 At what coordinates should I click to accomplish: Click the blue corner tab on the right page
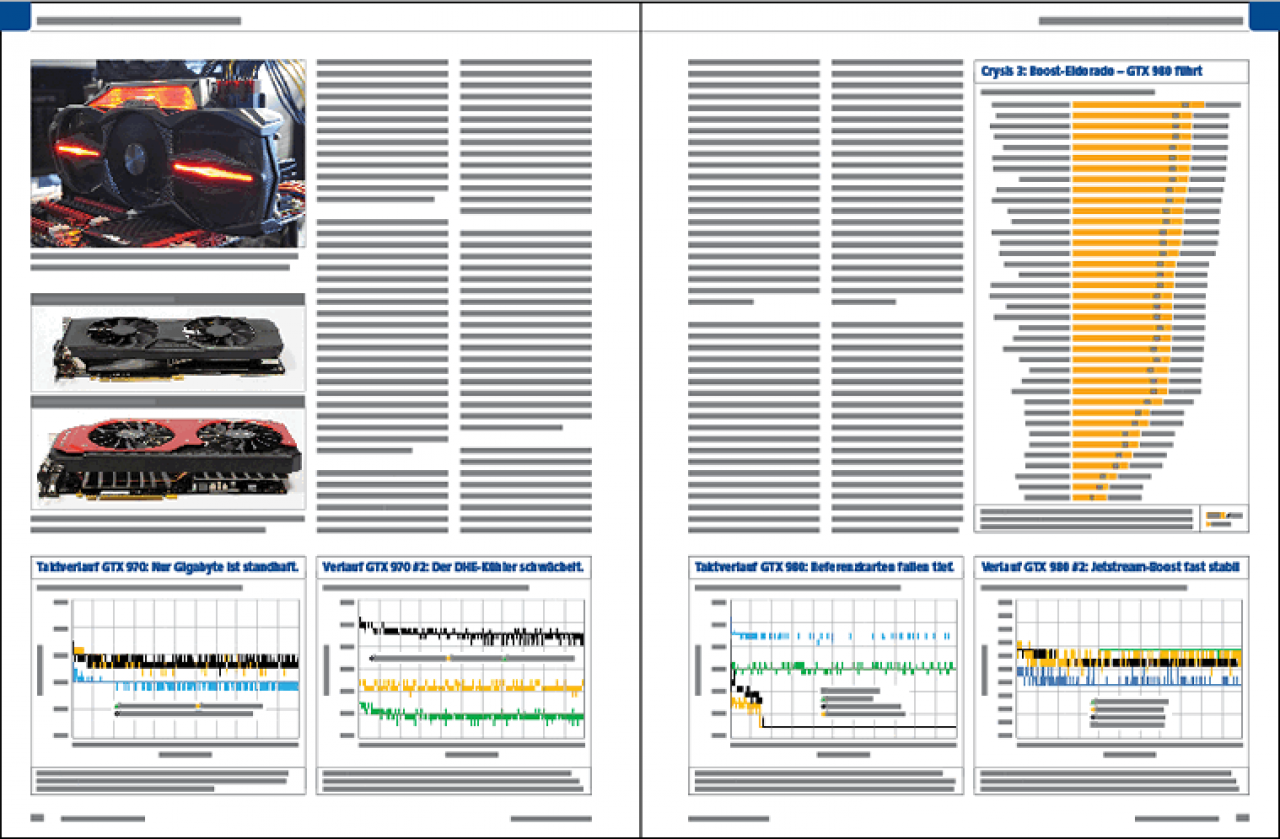[1263, 14]
